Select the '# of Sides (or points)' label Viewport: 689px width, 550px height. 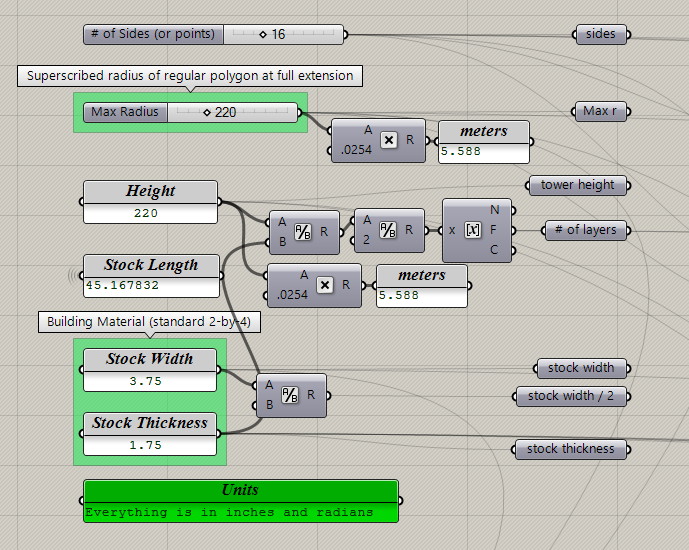click(x=153, y=34)
